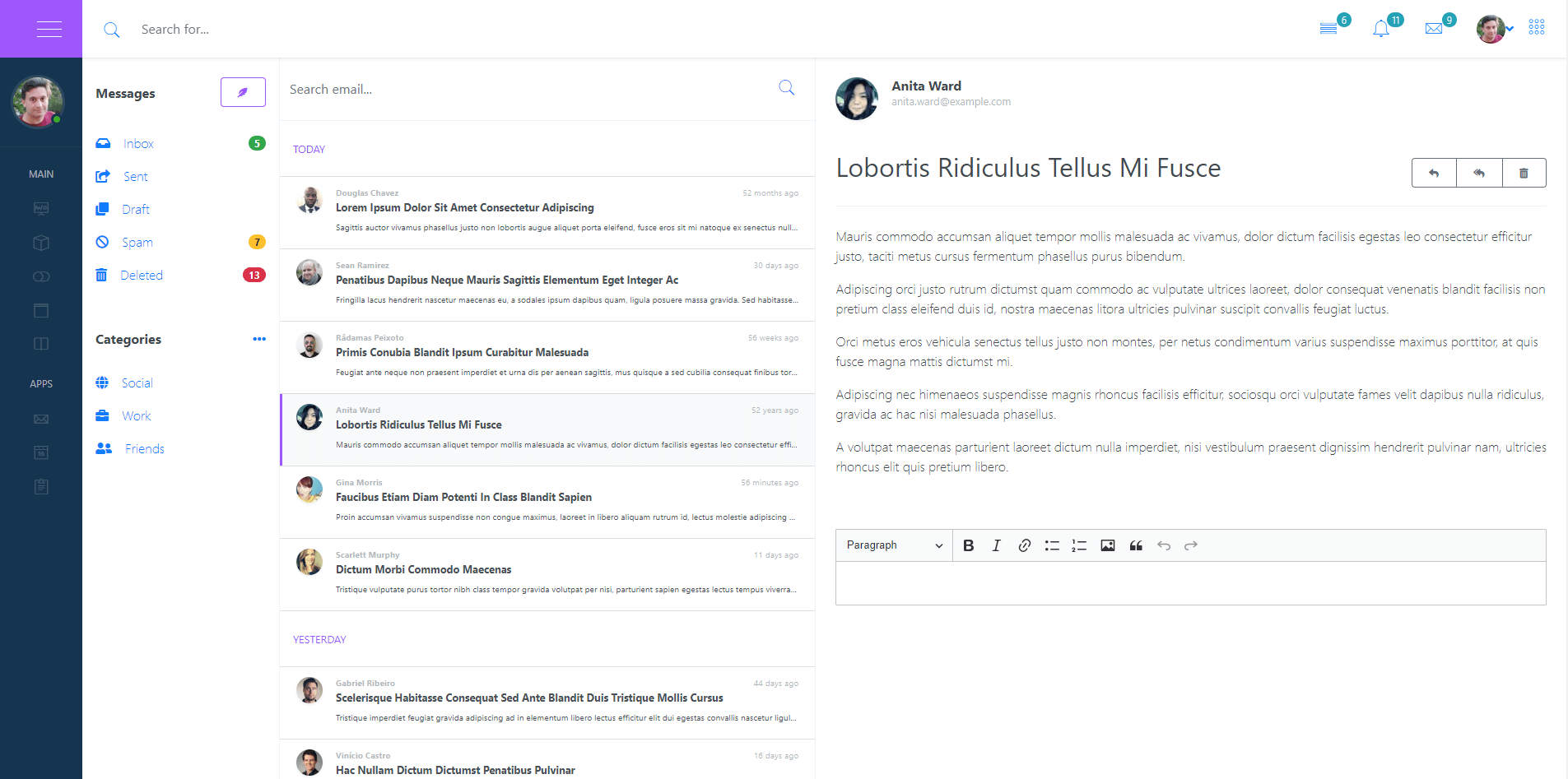Toggle italic formatting in editor

996,545
